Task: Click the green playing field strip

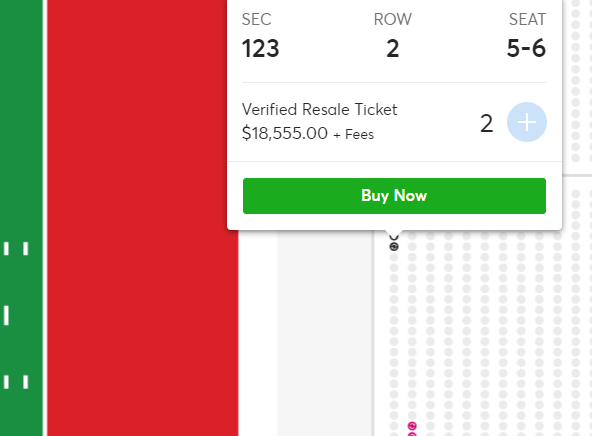Action: pos(21,218)
